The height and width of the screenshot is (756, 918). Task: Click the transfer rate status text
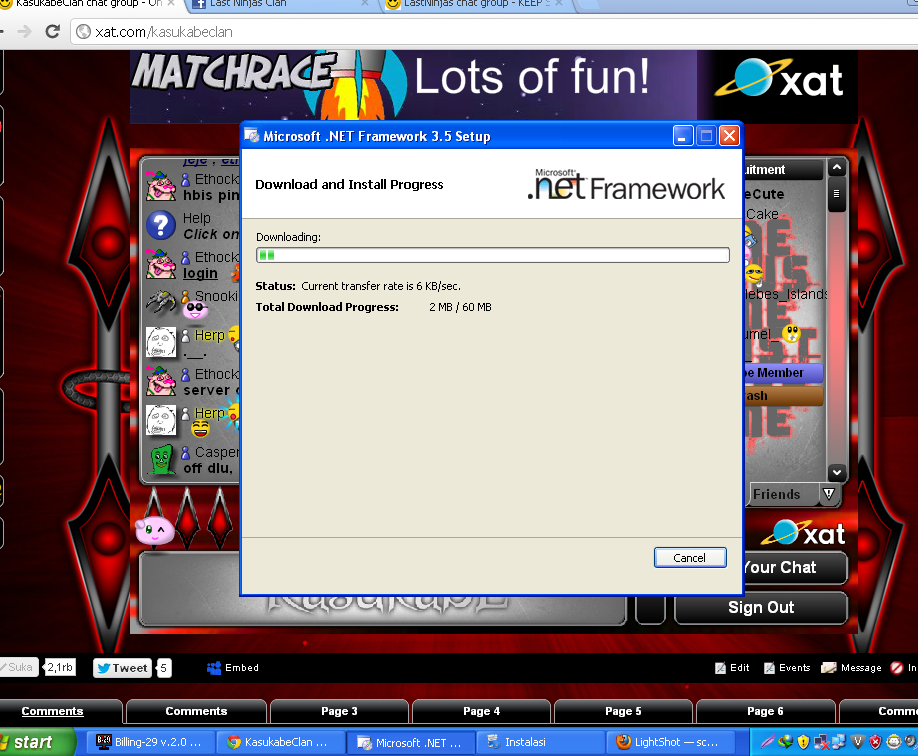(x=381, y=286)
